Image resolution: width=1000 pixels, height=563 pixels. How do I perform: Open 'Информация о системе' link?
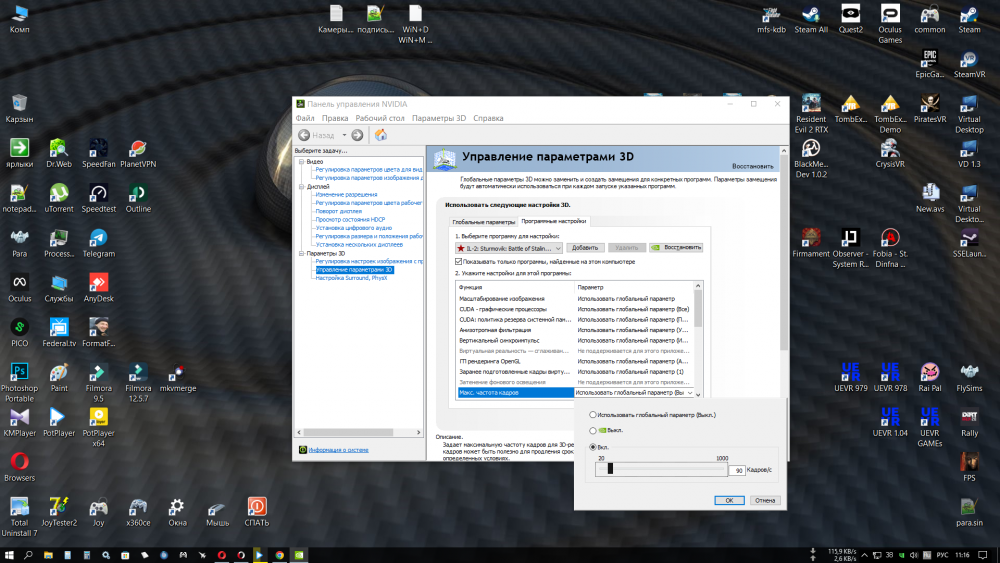click(342, 450)
